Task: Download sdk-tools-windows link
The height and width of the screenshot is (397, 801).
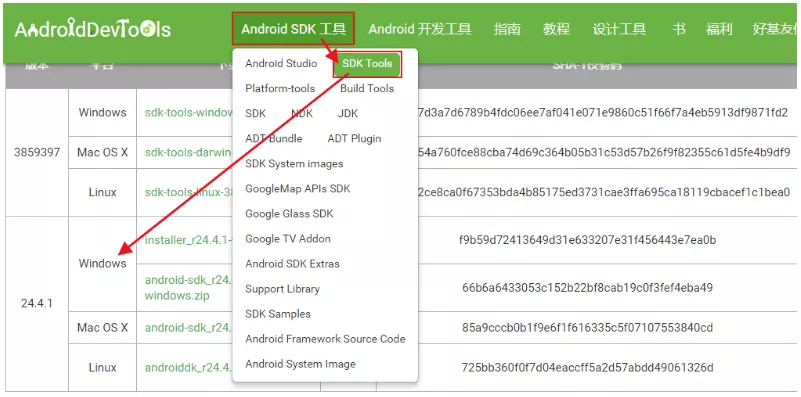Action: (189, 112)
